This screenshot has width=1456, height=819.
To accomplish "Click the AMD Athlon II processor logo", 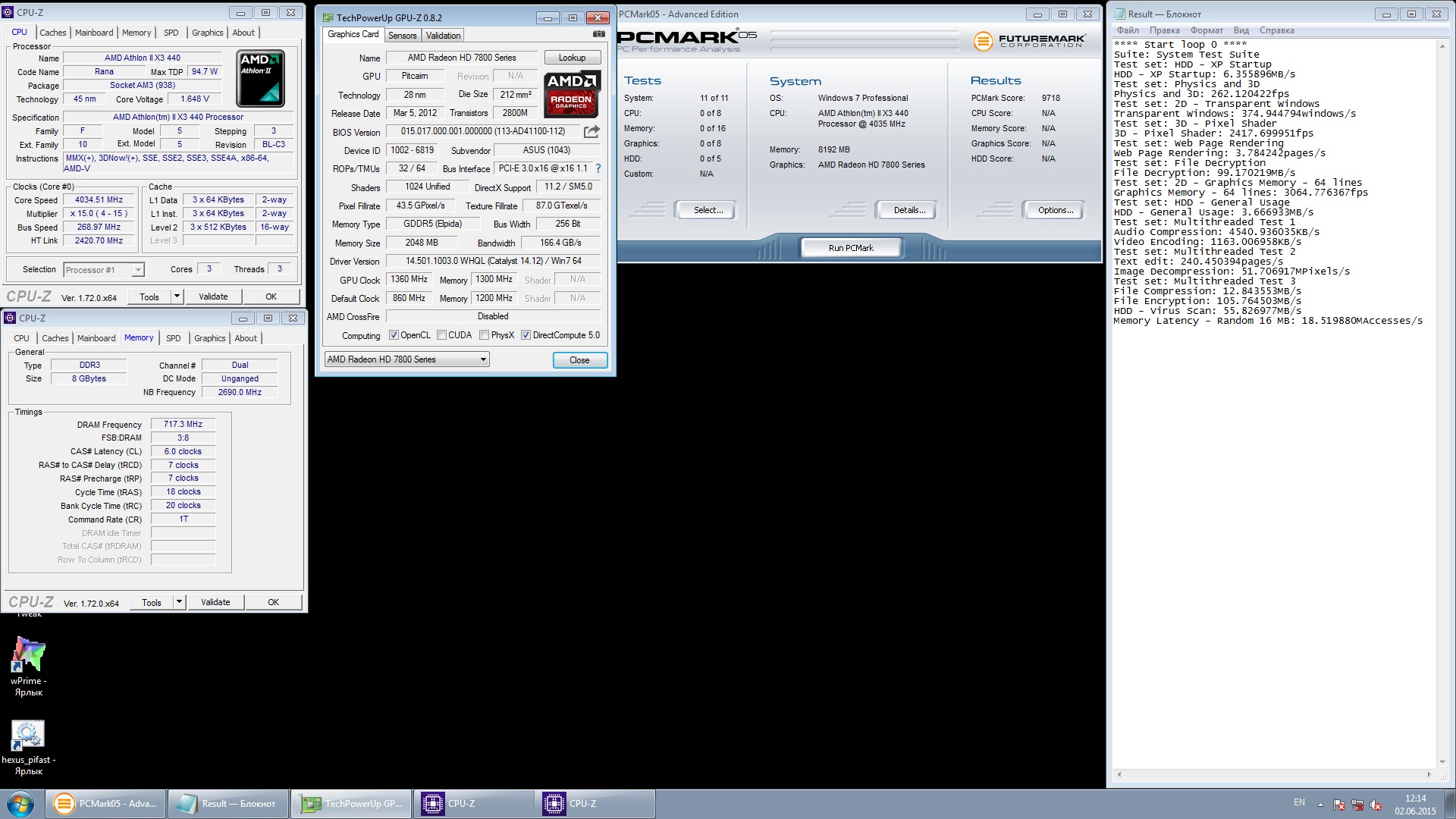I will tap(260, 79).
